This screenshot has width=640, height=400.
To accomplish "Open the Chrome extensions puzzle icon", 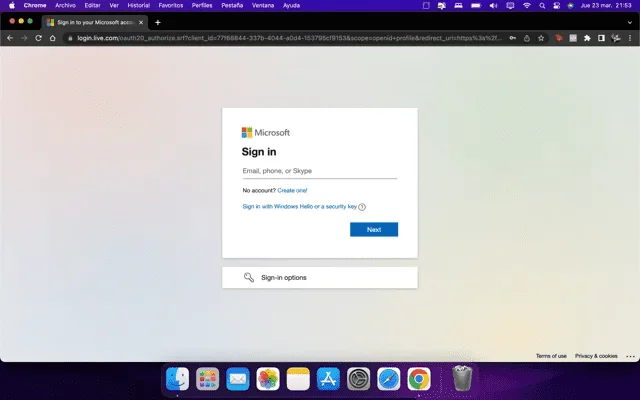I will click(586, 38).
